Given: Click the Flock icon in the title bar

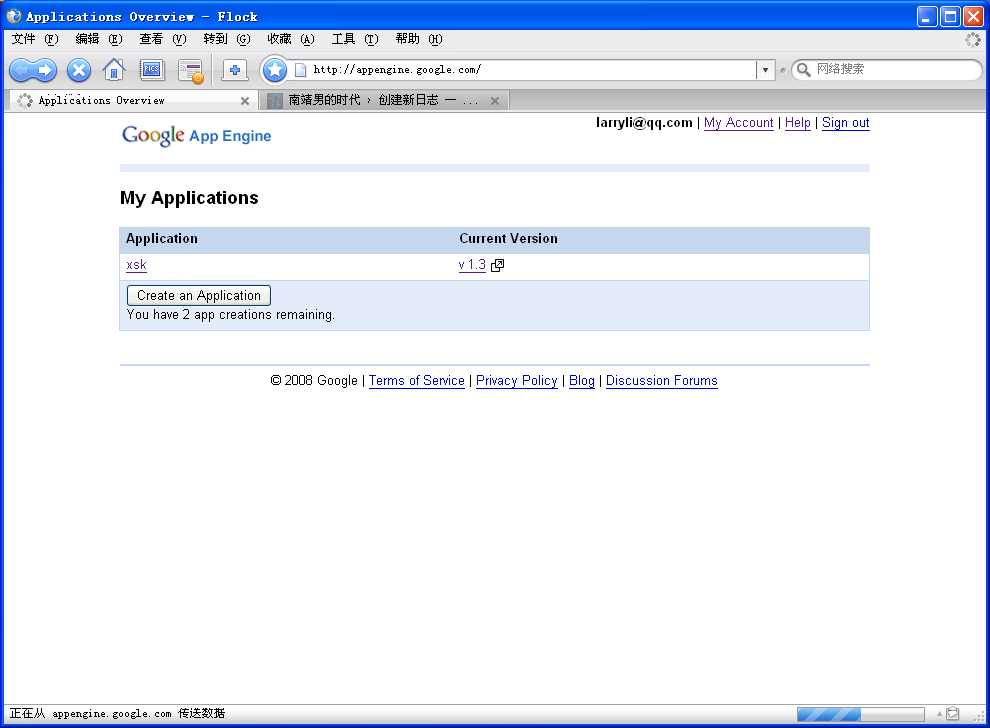Looking at the screenshot, I should coord(14,16).
